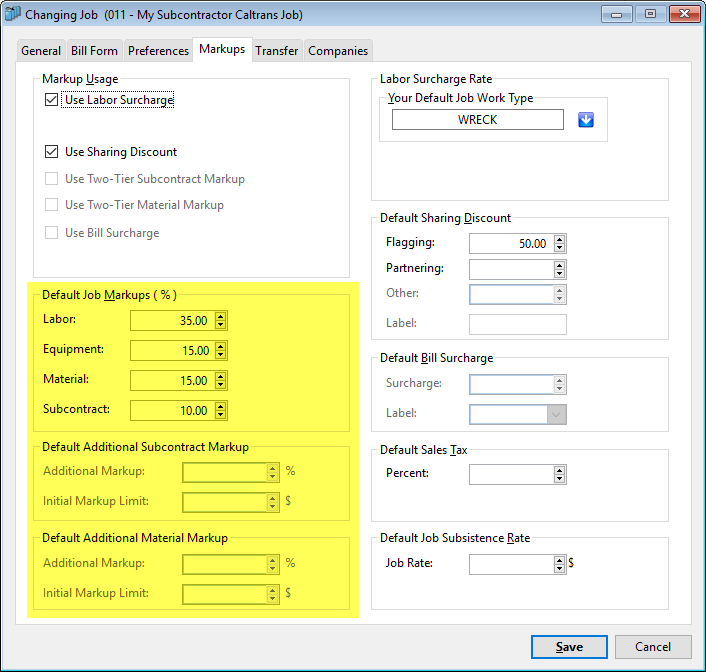This screenshot has width=706, height=672.
Task: Increase the Bill Surcharge stepper
Action: [559, 381]
